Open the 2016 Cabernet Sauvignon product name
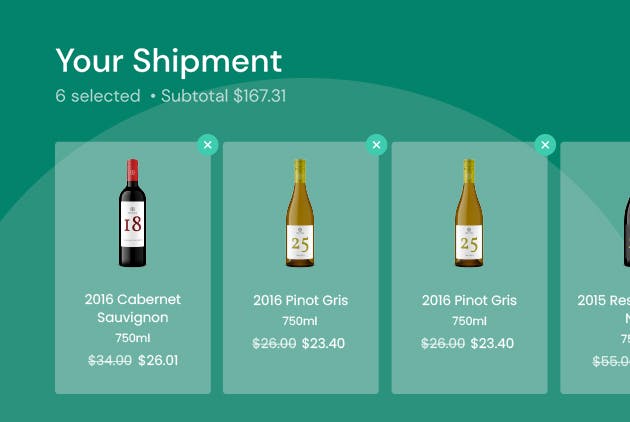The height and width of the screenshot is (422, 630). point(133,308)
